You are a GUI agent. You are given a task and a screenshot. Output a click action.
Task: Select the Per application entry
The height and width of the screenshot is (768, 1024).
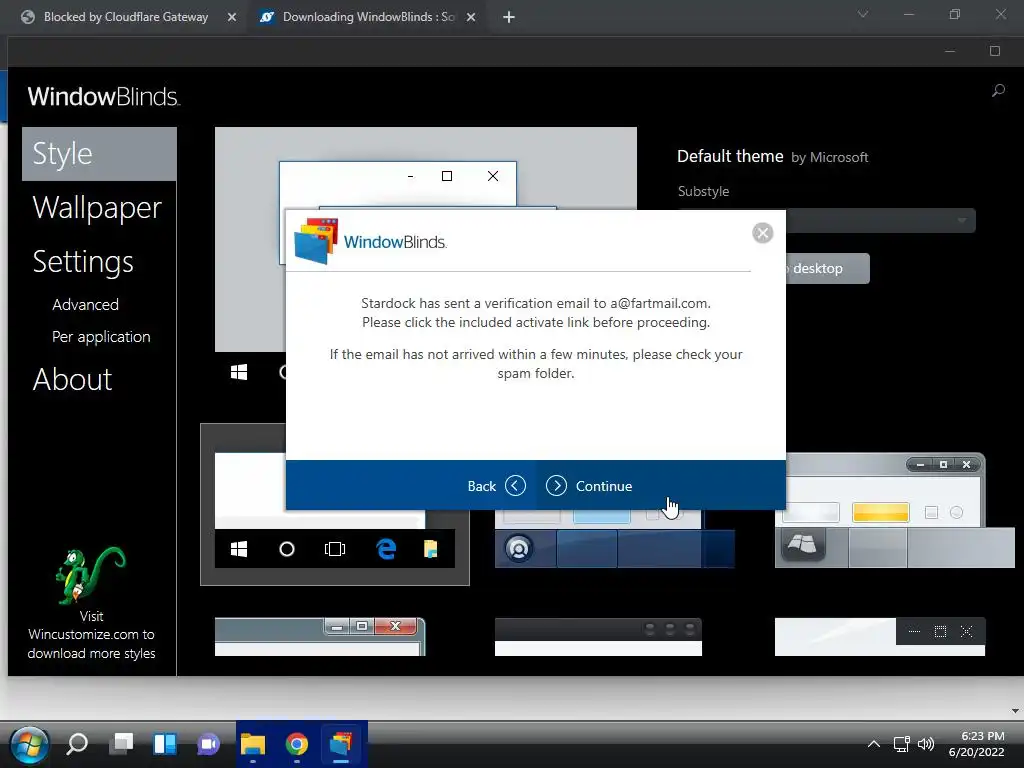pos(101,336)
